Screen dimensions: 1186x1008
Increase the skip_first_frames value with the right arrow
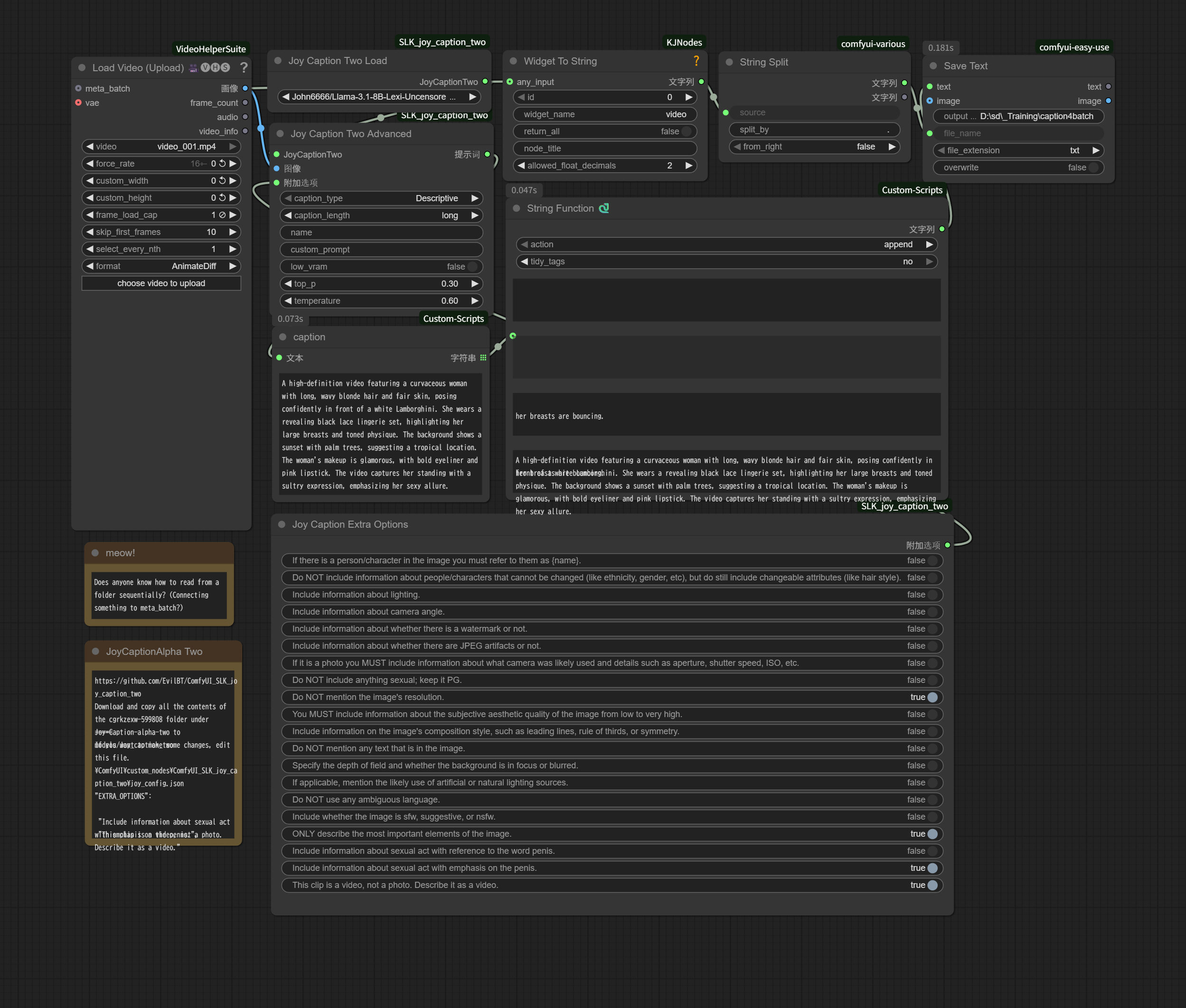click(x=233, y=232)
